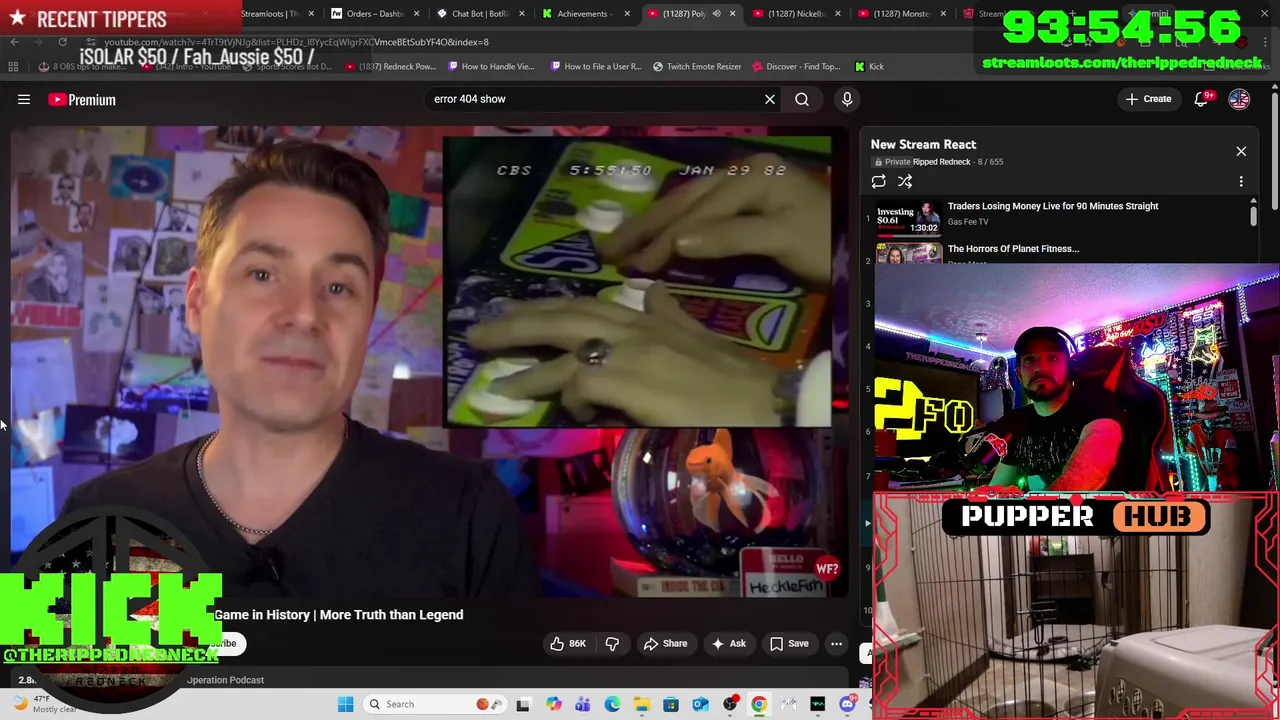
Task: Open the Windows Start menu
Action: 345,704
